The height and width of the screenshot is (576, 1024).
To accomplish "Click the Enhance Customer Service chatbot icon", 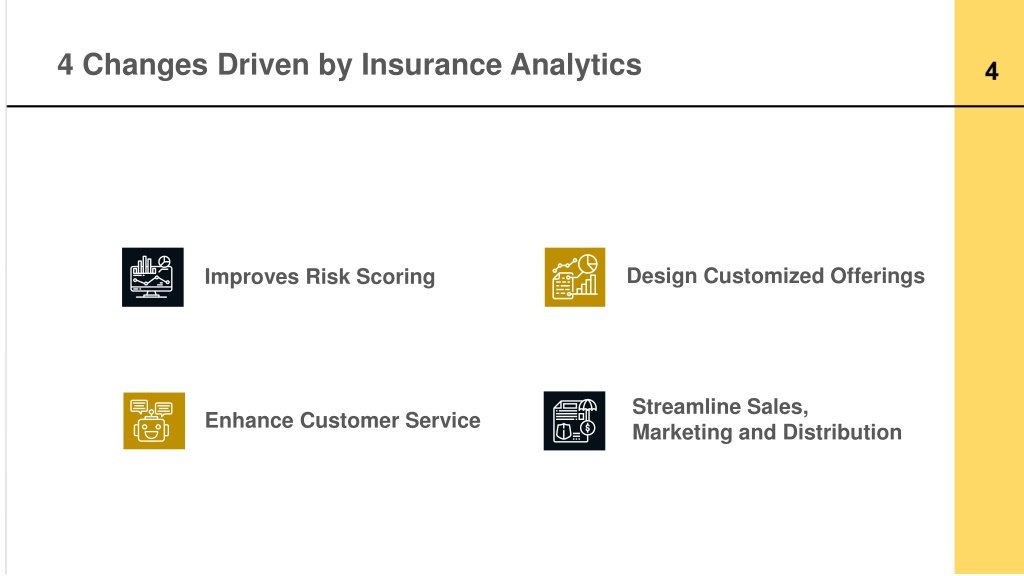I will (154, 421).
